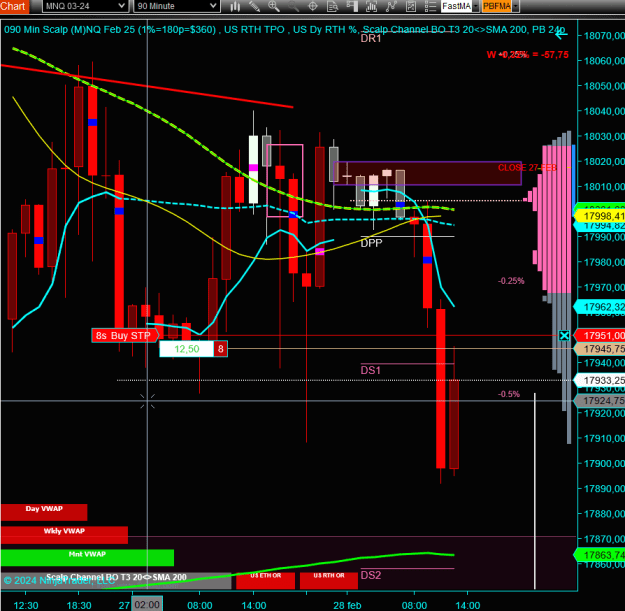
Task: Click the 18070,00 price axis label
Action: coord(604,36)
